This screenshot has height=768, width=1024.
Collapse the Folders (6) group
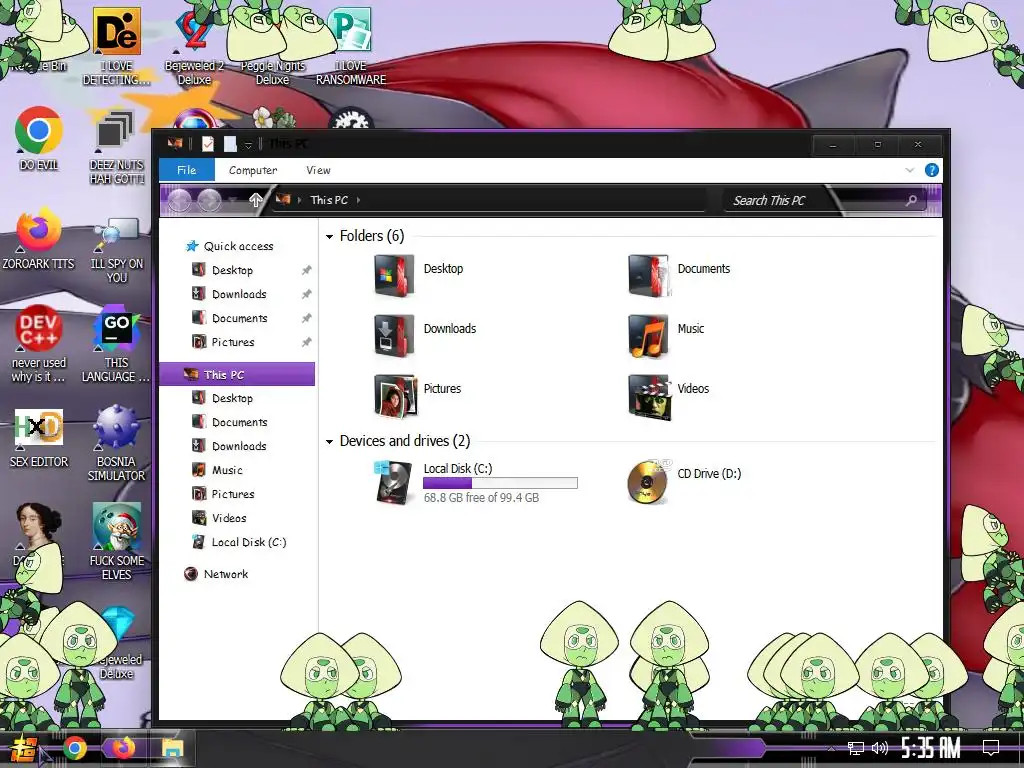(x=330, y=236)
